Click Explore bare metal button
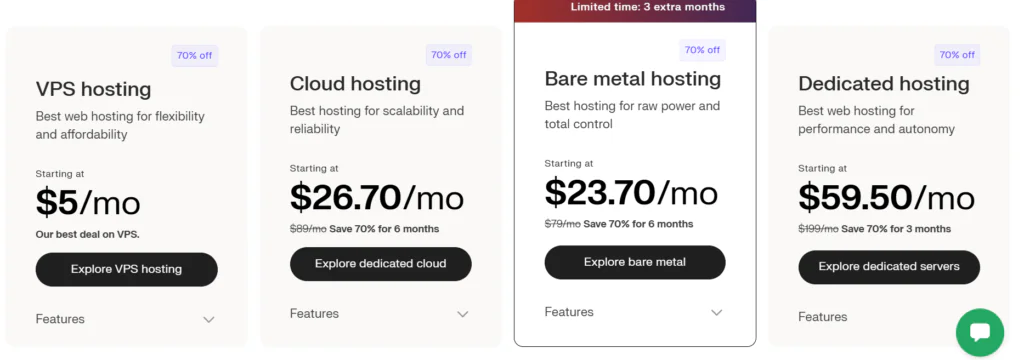The image size is (1024, 360). pos(635,262)
